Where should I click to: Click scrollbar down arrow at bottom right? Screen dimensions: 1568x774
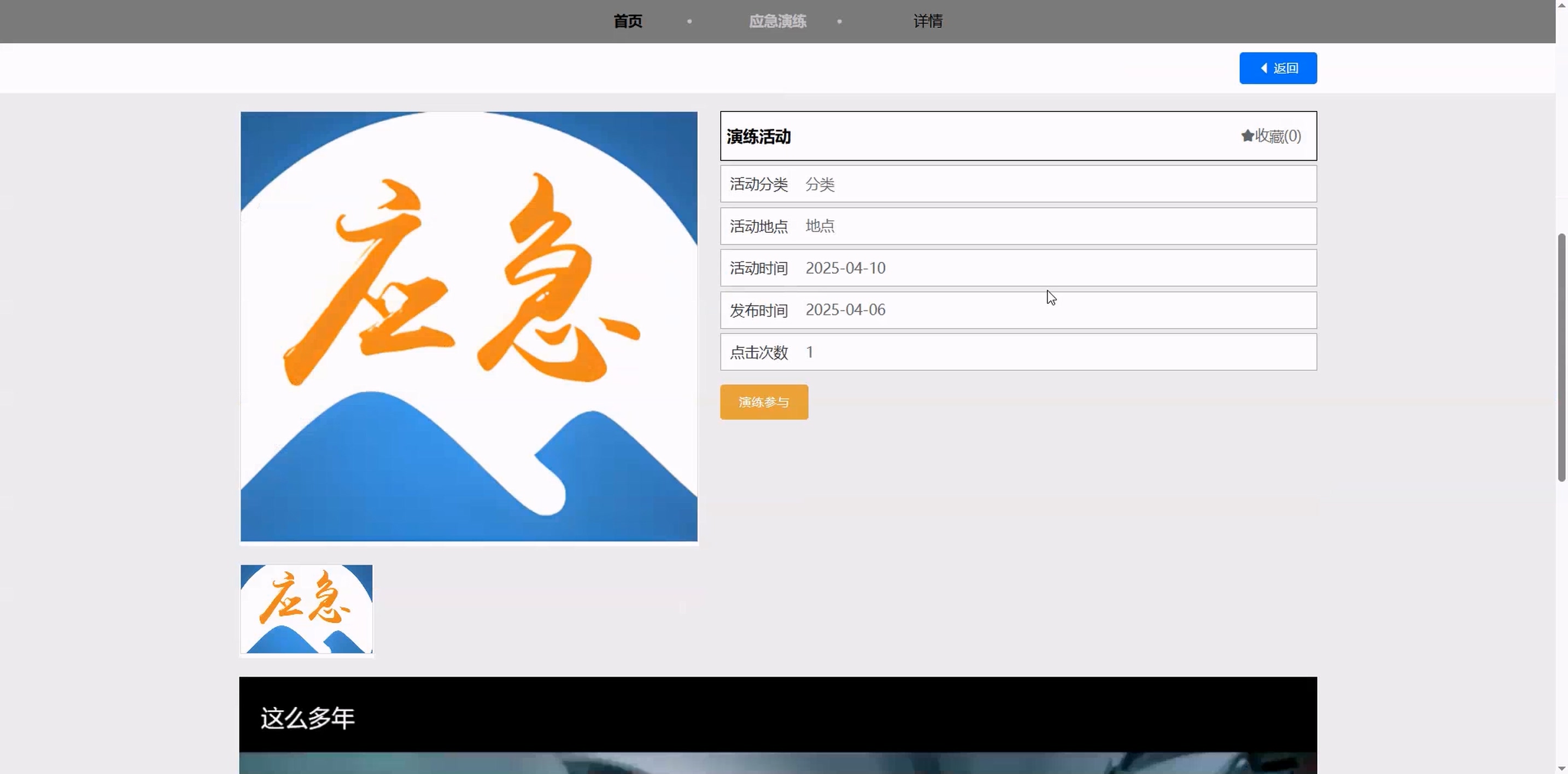pyautogui.click(x=1562, y=769)
